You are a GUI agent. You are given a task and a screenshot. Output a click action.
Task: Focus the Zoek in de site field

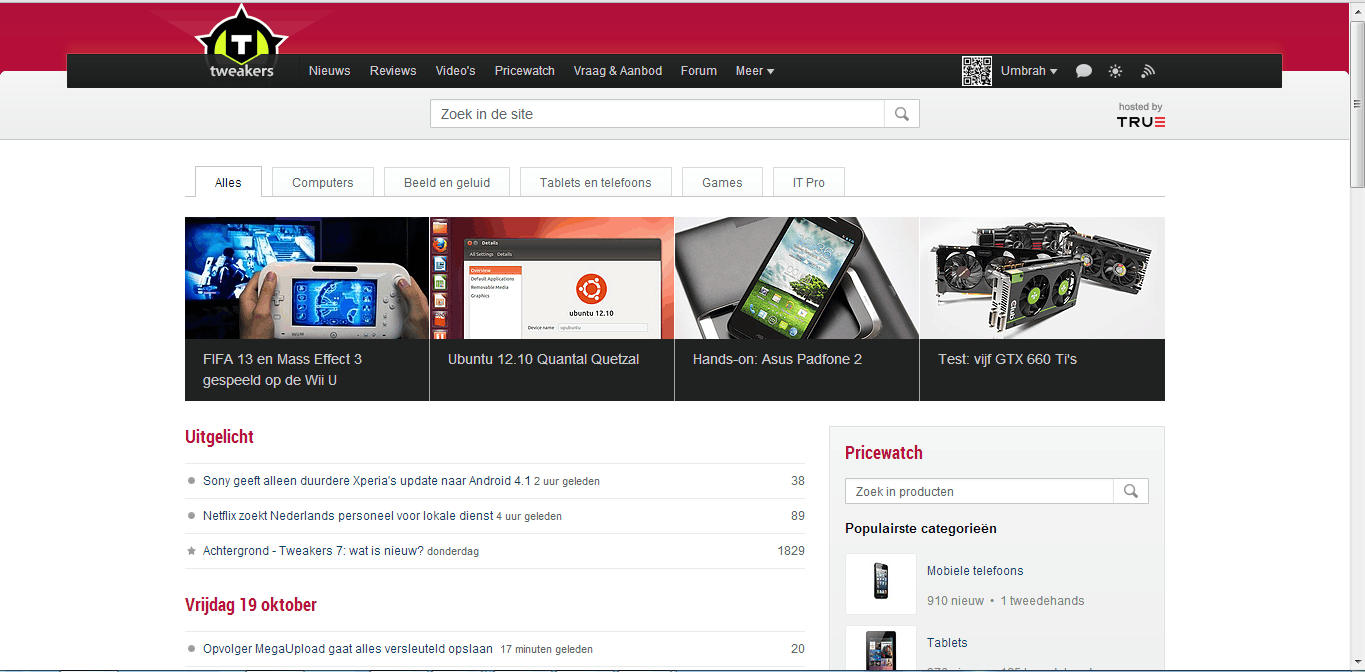[x=657, y=114]
